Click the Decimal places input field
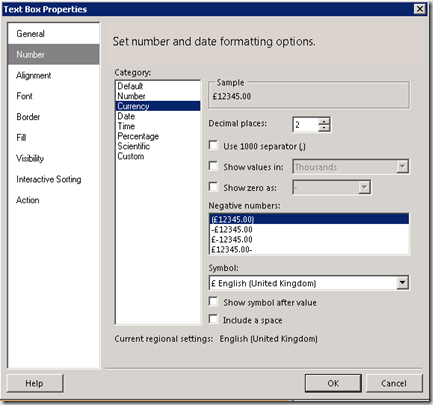This screenshot has width=433, height=405. point(305,125)
